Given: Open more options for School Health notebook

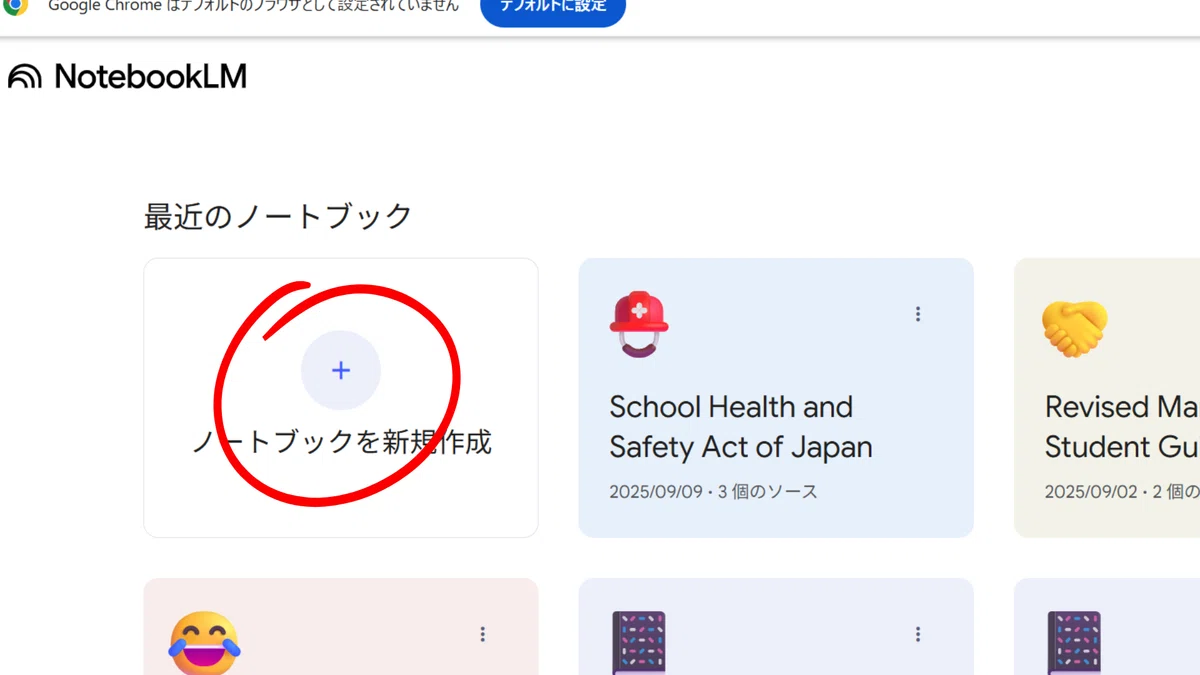Looking at the screenshot, I should click(x=918, y=314).
